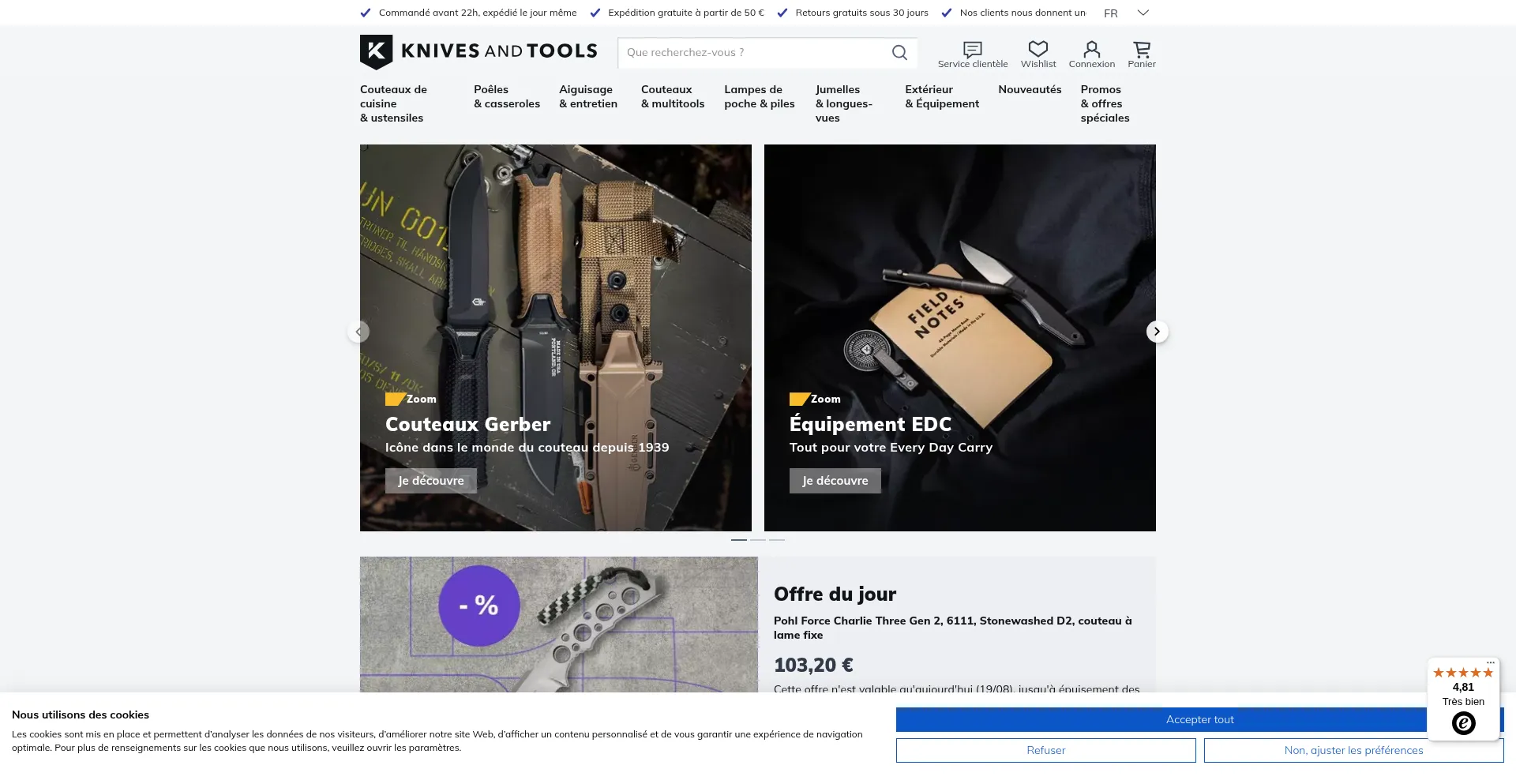Open the Pohl Force Charlie Three product title
This screenshot has width=1516, height=784.
coord(952,628)
